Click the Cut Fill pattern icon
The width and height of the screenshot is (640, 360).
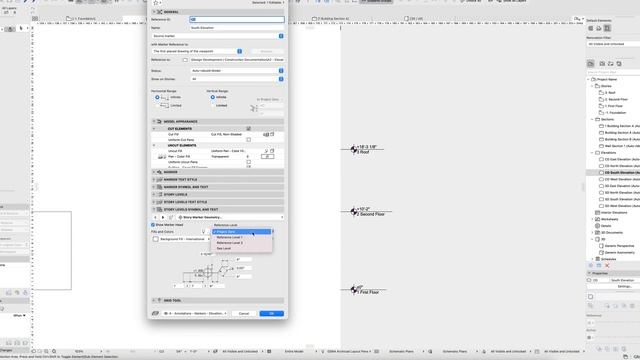point(266,134)
